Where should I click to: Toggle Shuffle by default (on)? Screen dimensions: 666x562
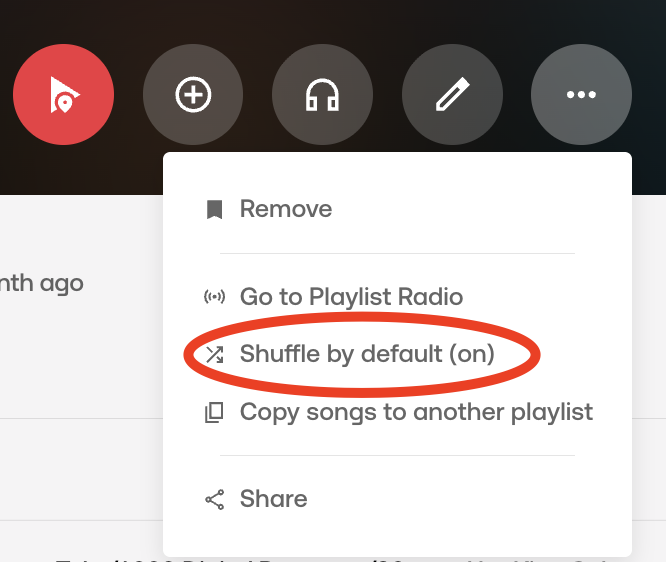[366, 354]
